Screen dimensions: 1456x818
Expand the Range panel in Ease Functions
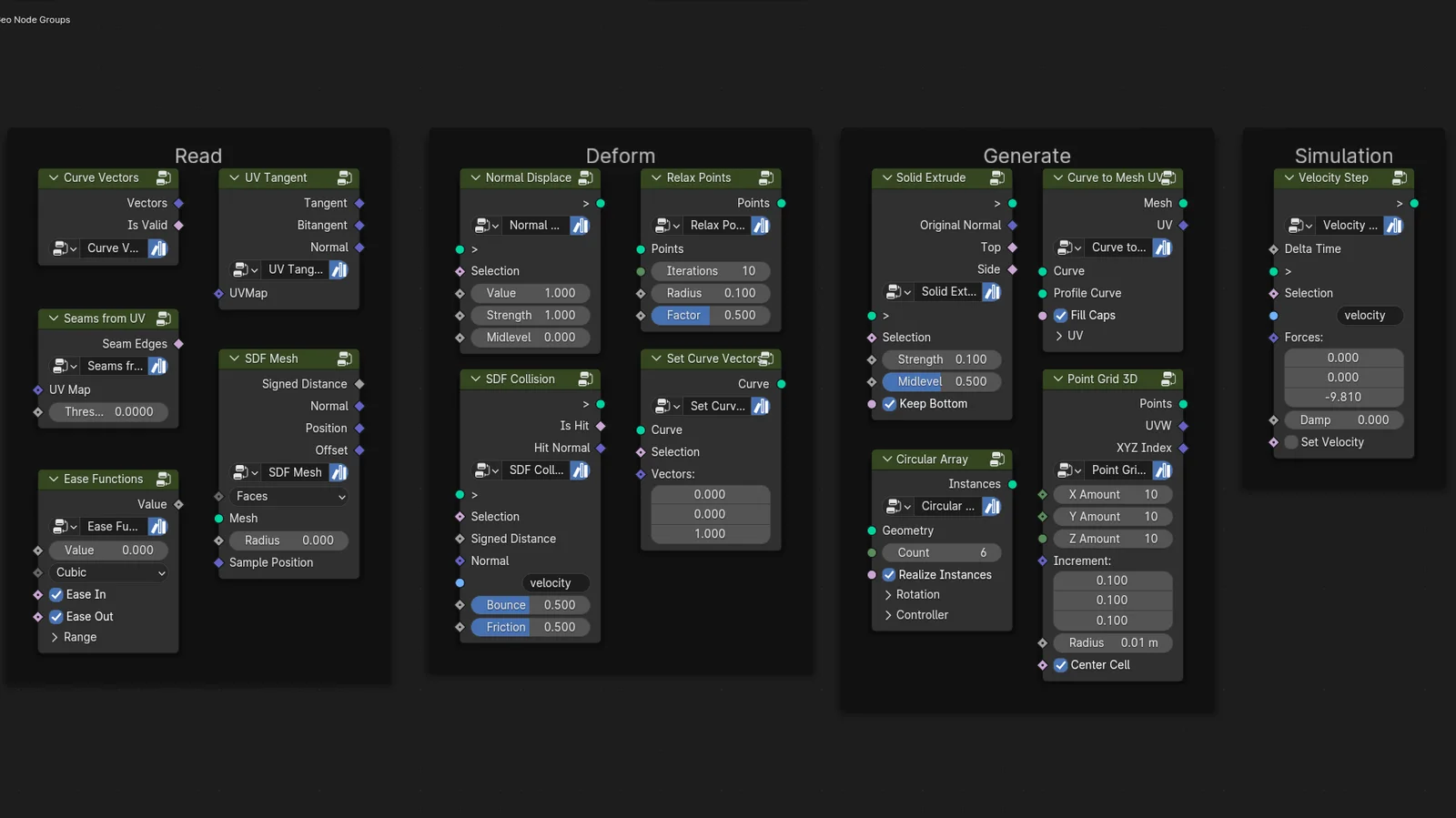click(79, 638)
